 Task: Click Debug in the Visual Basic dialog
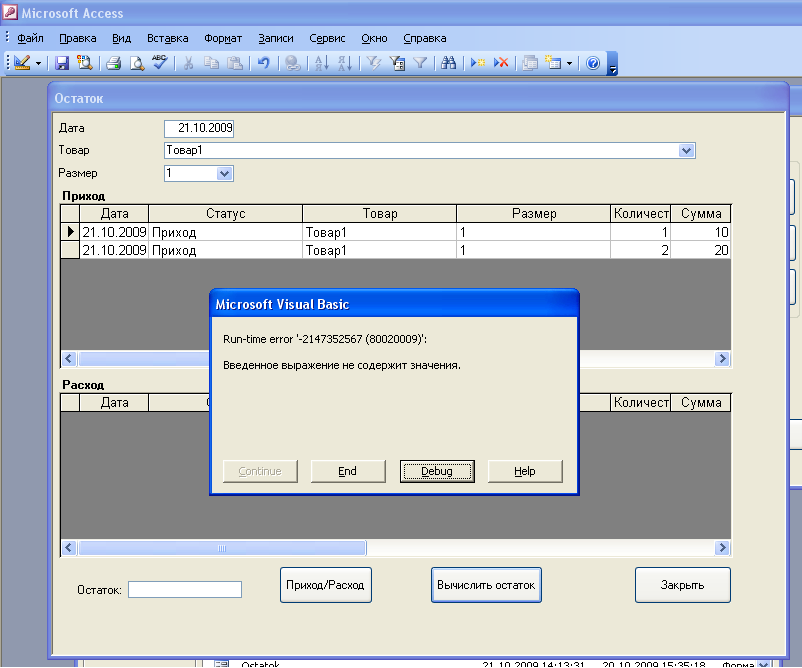point(437,471)
